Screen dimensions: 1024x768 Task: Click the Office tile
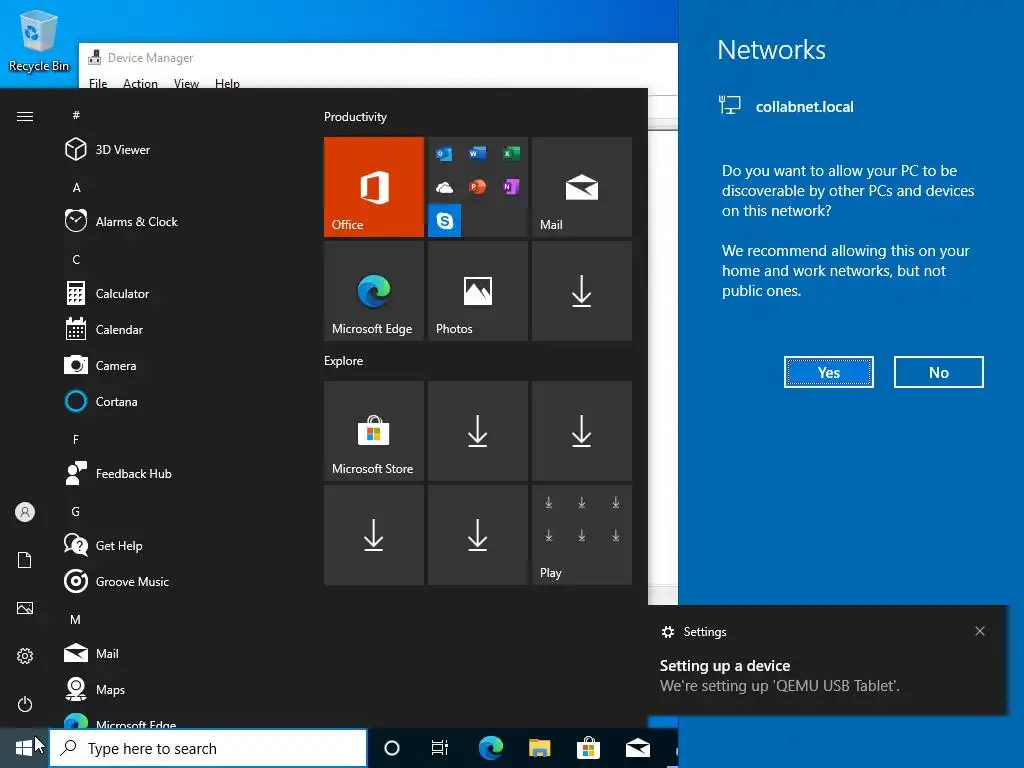[x=374, y=187]
